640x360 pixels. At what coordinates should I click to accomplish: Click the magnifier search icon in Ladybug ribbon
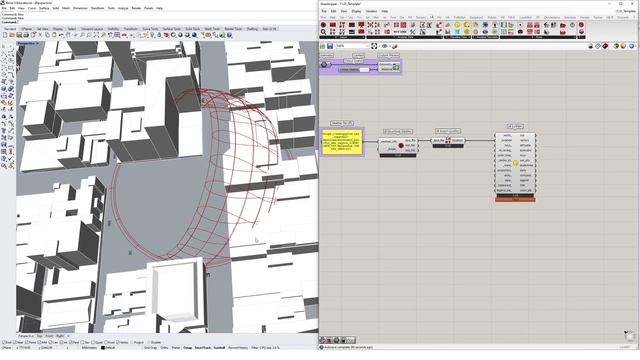tap(323, 32)
